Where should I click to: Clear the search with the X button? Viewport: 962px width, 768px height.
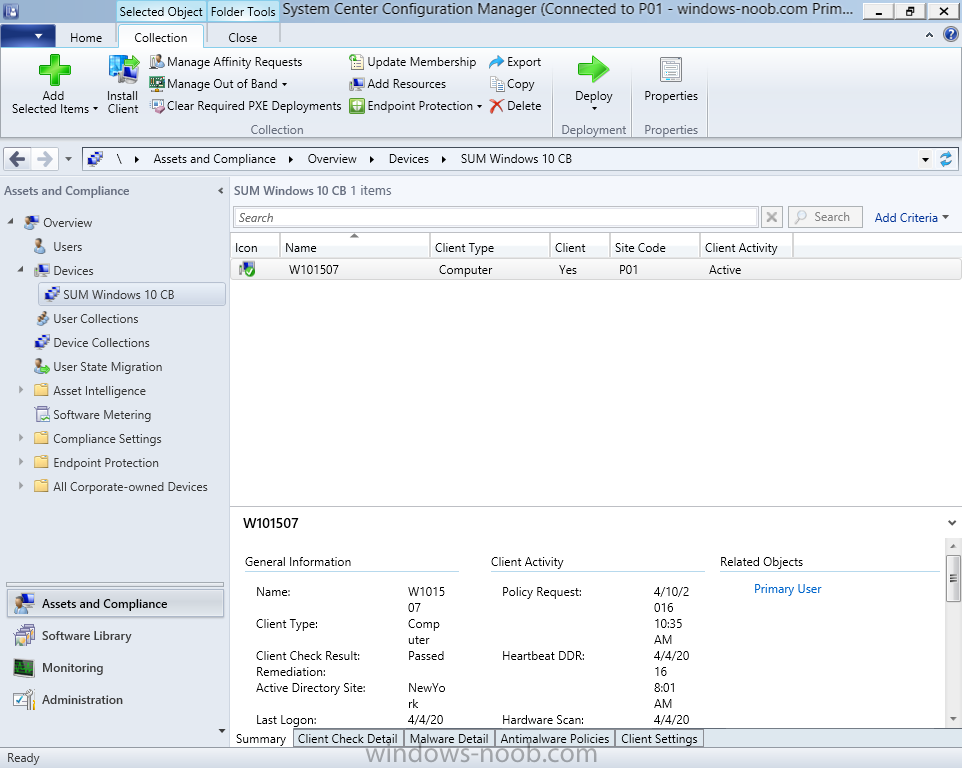(x=772, y=217)
